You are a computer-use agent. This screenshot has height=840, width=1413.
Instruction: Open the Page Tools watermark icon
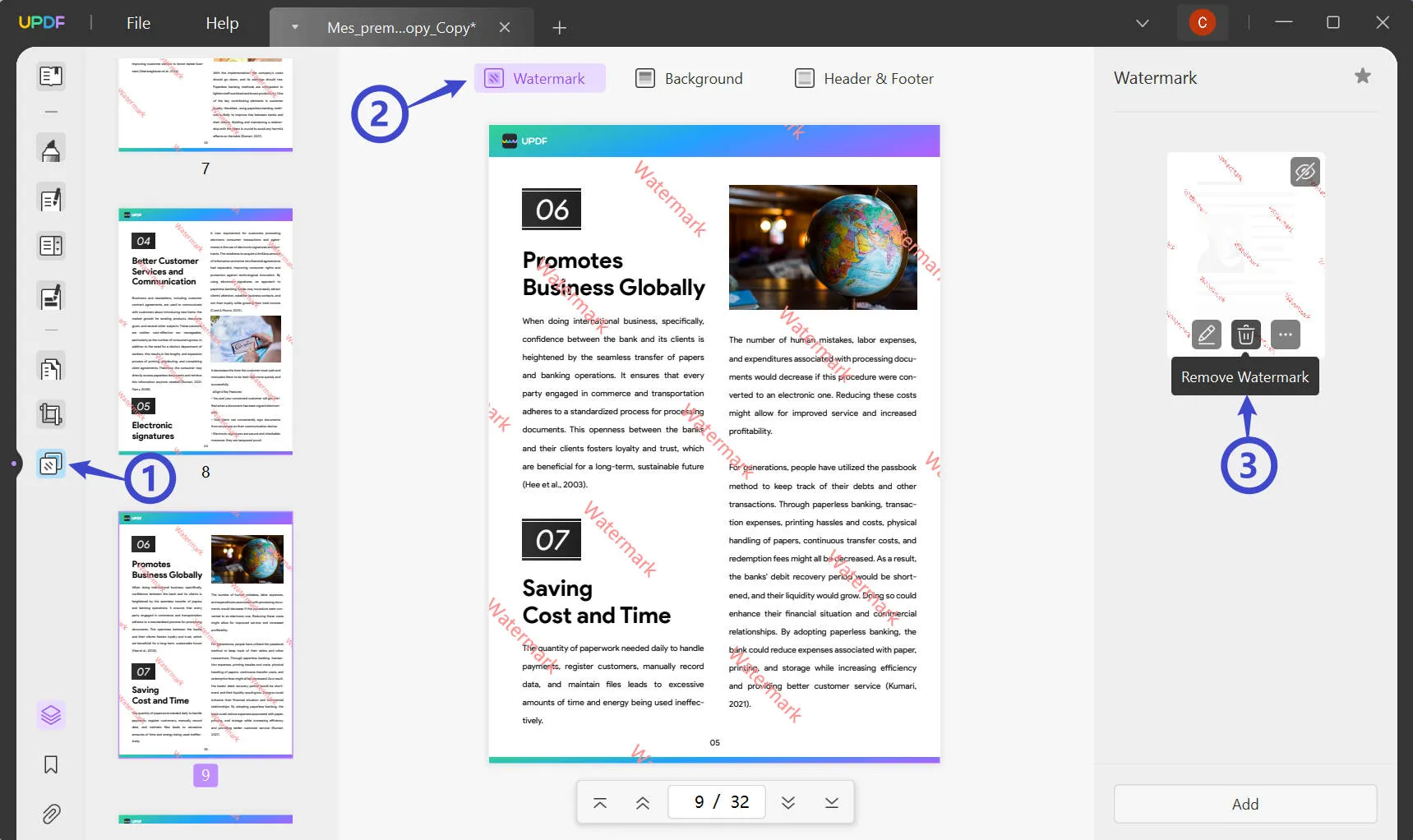point(51,464)
